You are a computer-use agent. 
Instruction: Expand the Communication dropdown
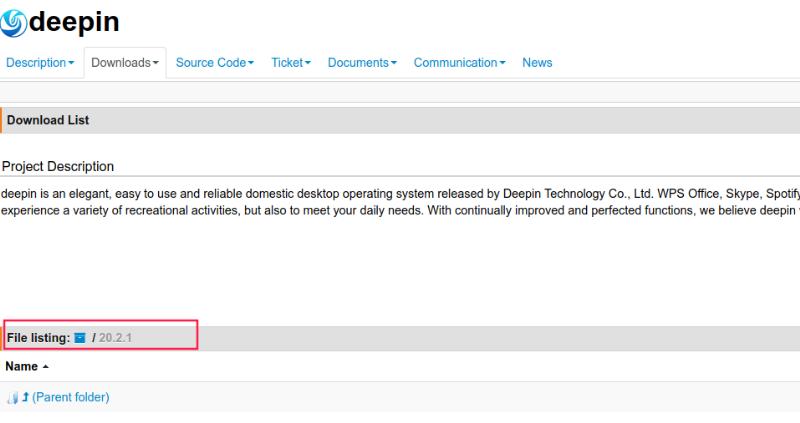(x=459, y=62)
